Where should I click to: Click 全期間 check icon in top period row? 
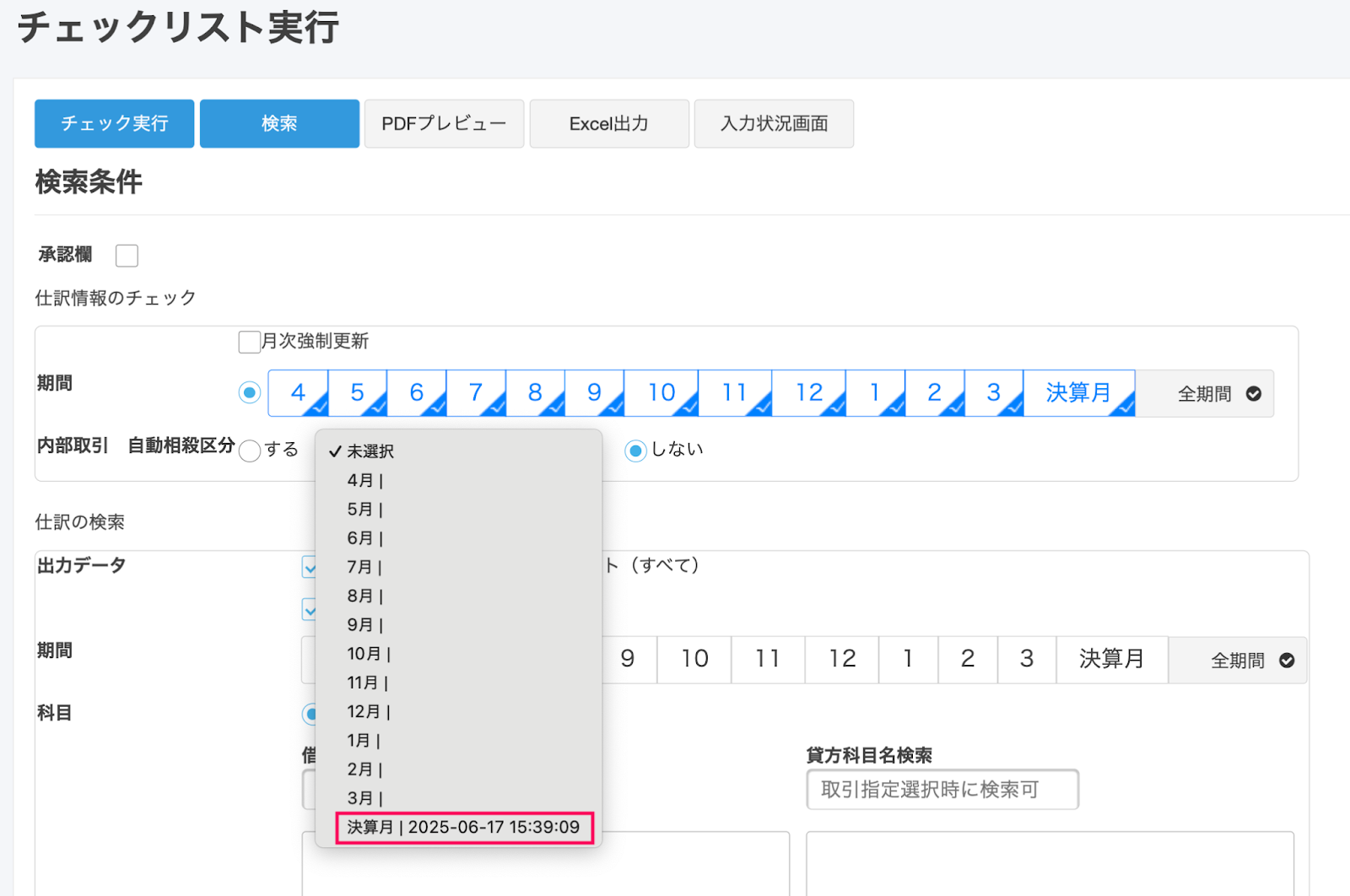[1253, 394]
